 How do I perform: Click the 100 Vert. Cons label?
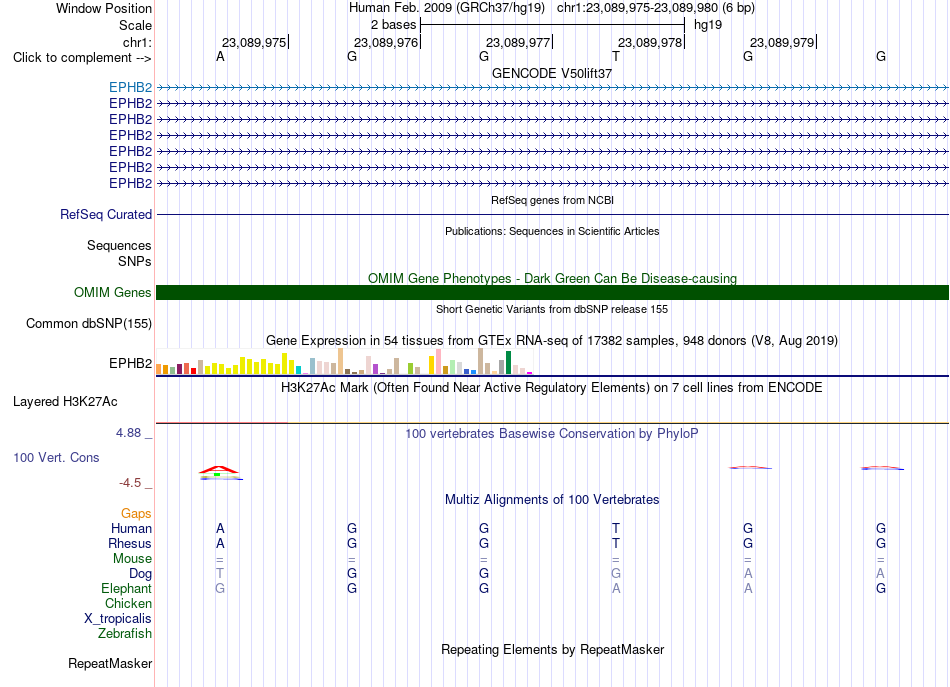click(56, 457)
